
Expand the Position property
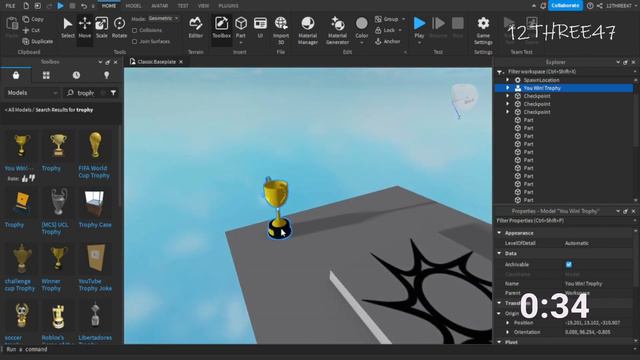507,323
